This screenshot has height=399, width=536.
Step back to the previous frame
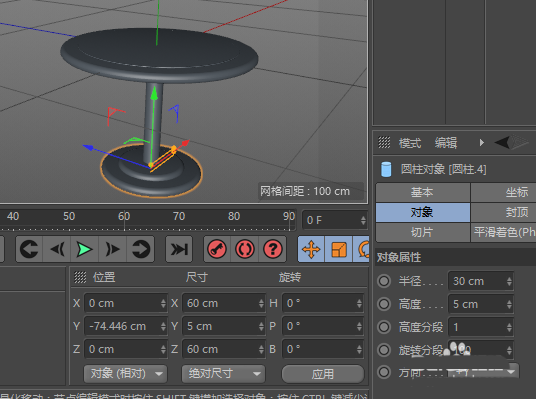[57, 249]
